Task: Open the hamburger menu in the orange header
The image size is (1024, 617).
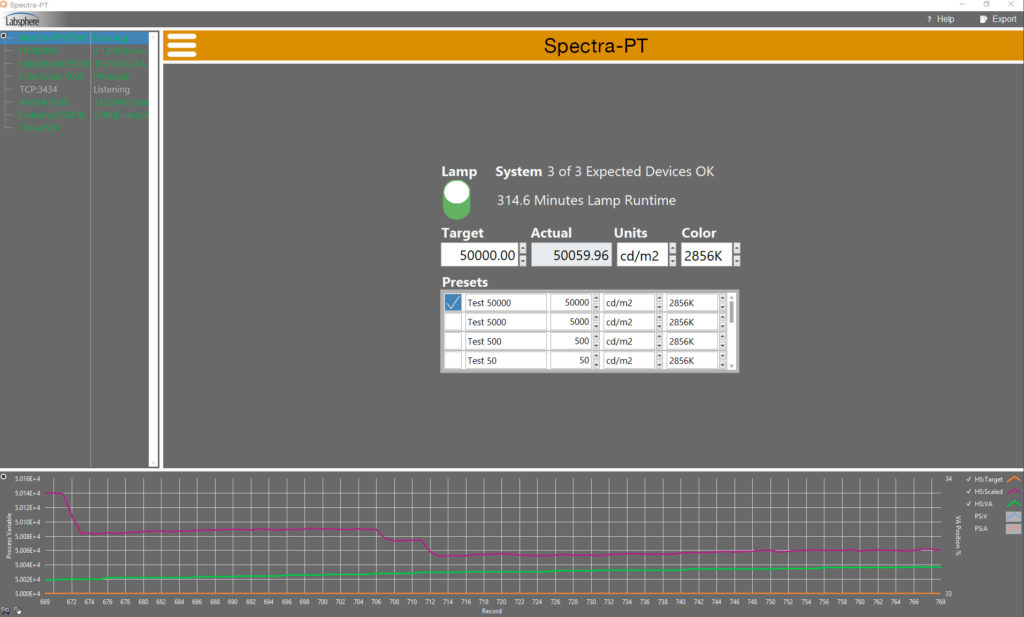Action: coord(182,46)
